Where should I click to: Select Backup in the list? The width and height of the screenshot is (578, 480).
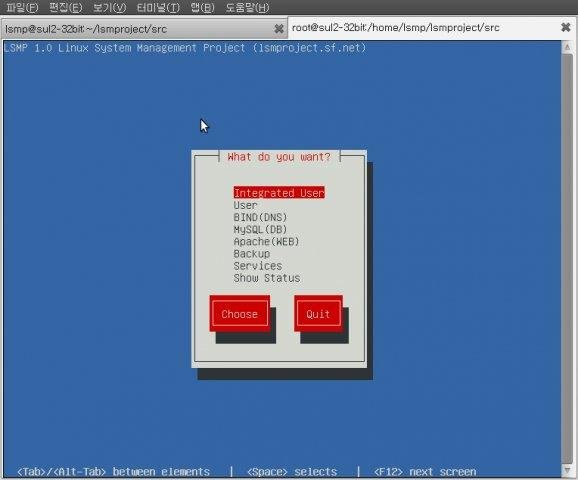[252, 254]
